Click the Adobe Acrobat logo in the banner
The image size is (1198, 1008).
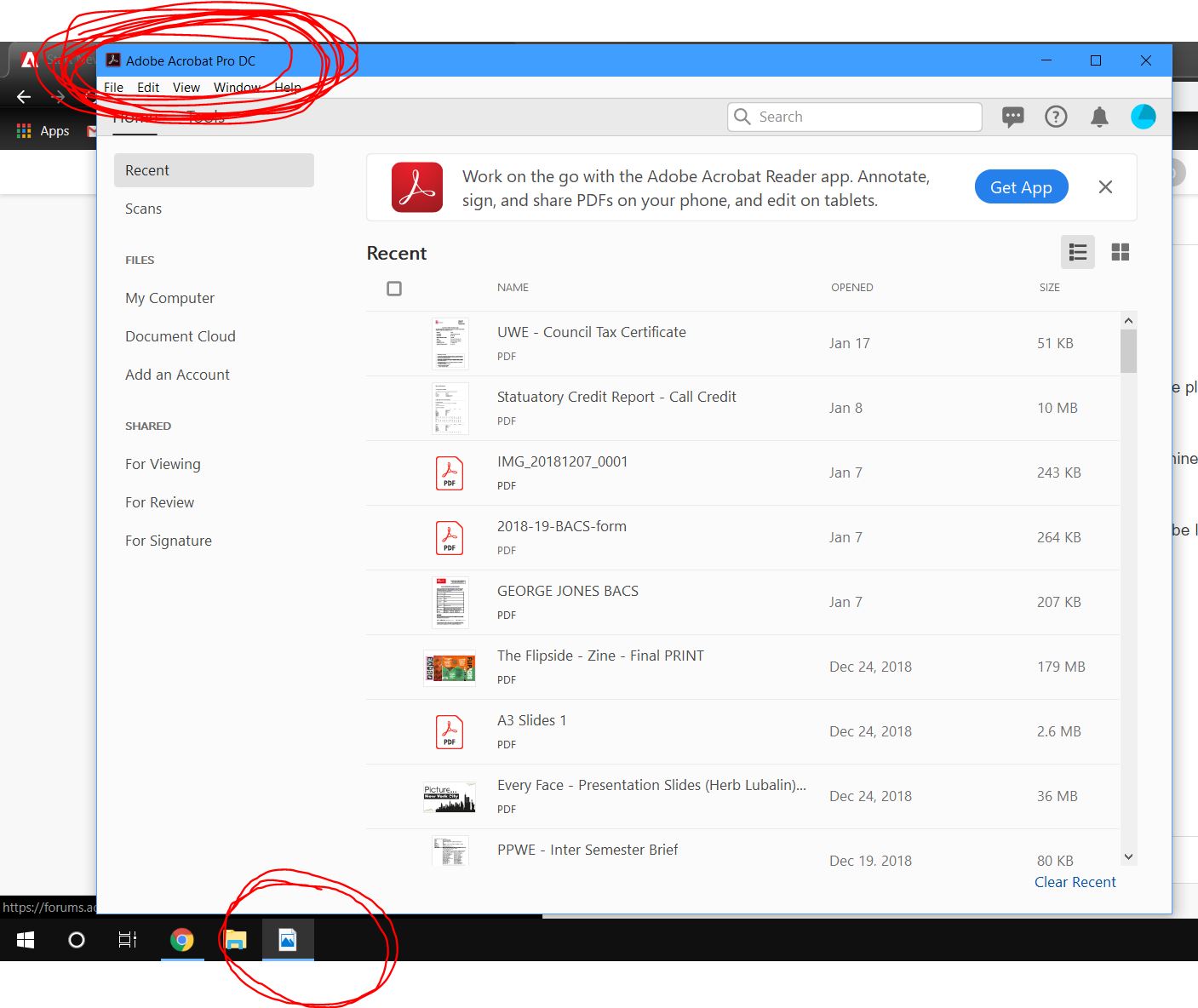[417, 187]
